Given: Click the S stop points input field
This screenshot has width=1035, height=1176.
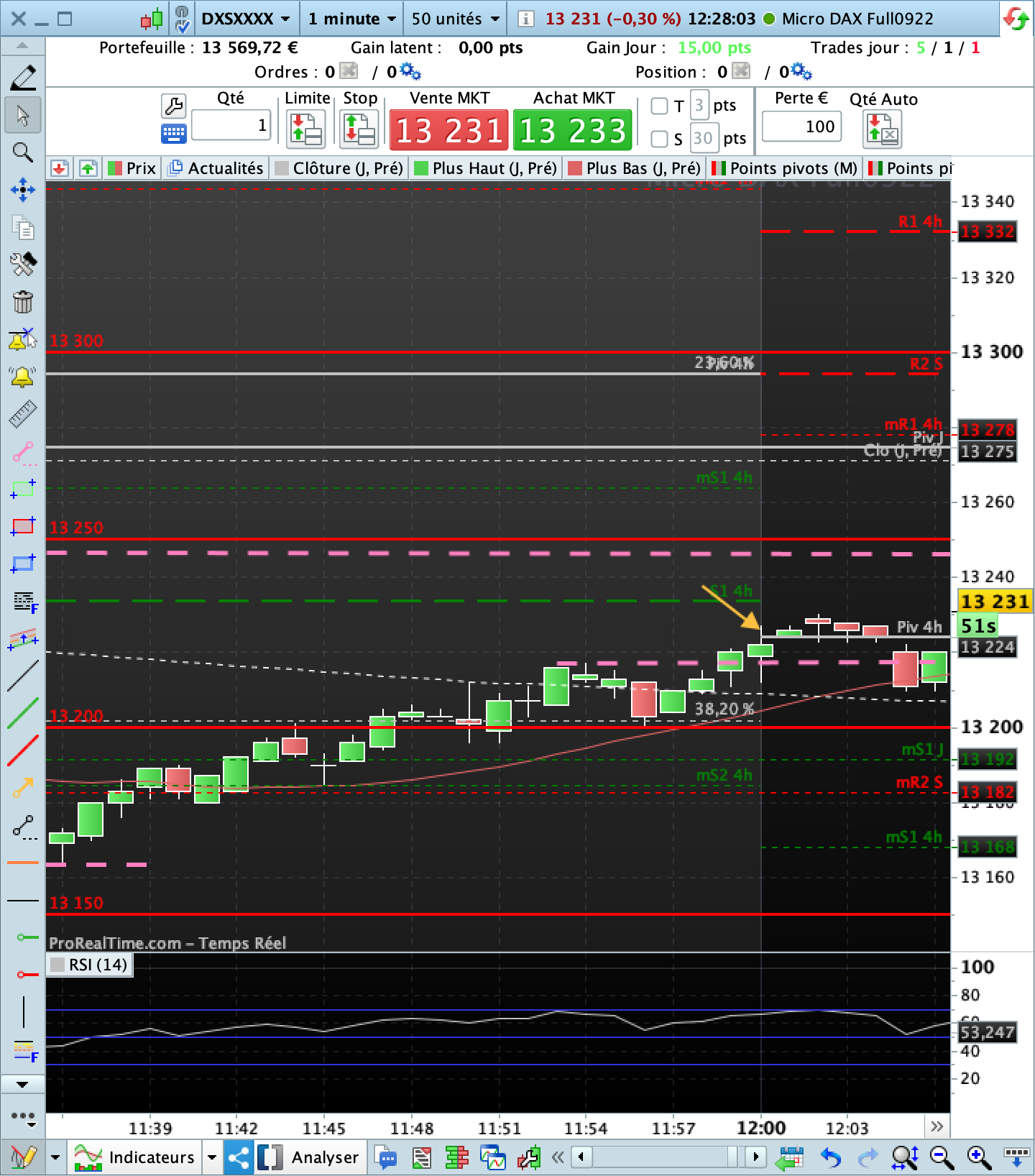Looking at the screenshot, I should pyautogui.click(x=703, y=138).
